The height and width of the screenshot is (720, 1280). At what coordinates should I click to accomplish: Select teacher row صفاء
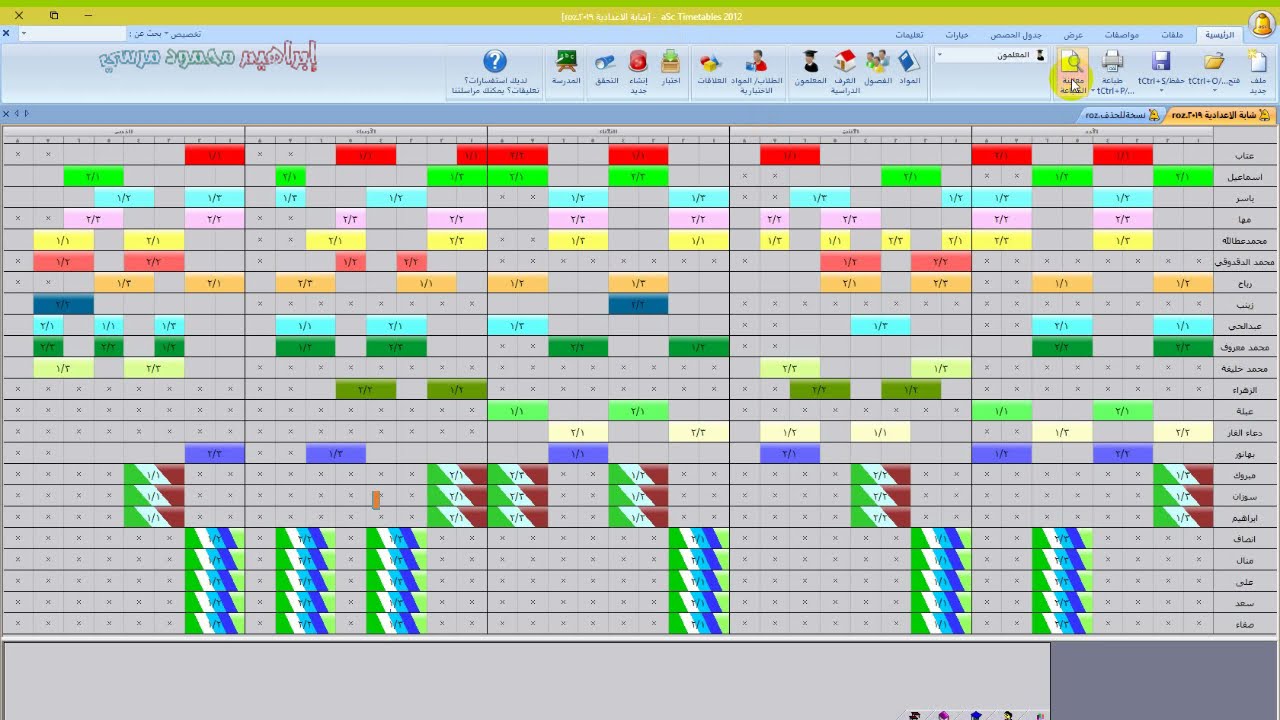coord(1244,624)
